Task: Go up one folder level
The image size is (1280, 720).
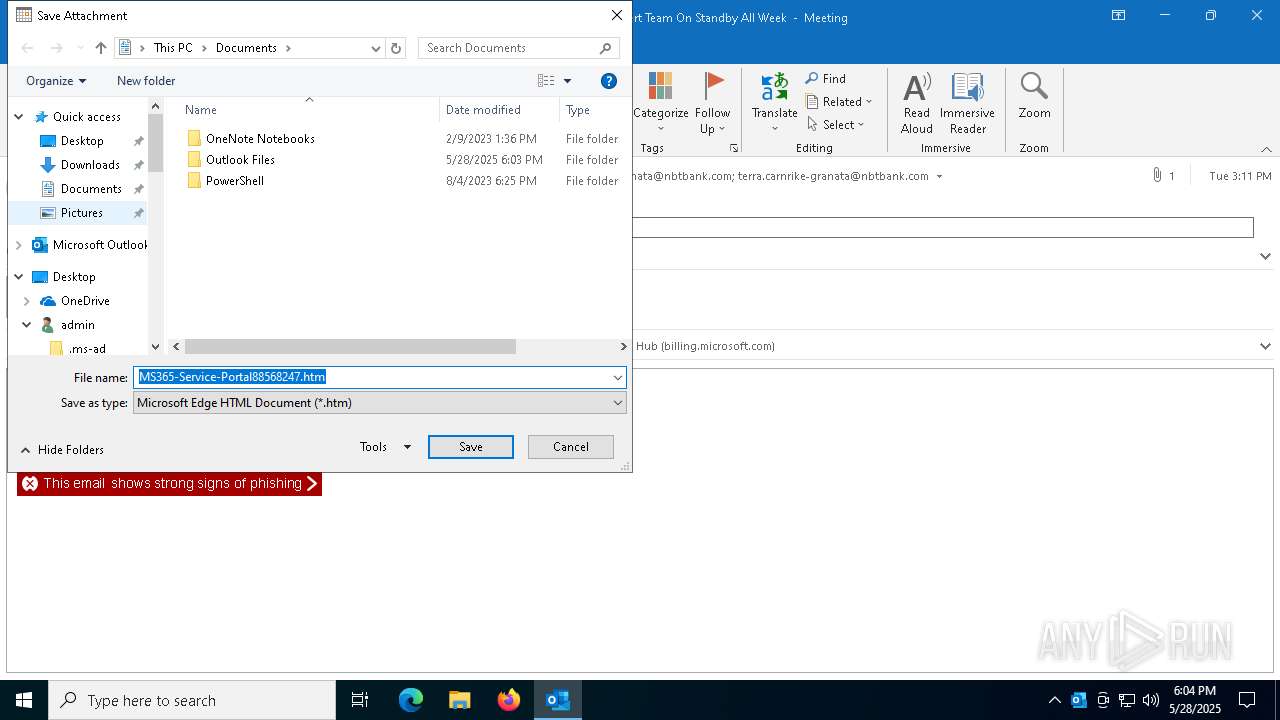Action: (101, 48)
